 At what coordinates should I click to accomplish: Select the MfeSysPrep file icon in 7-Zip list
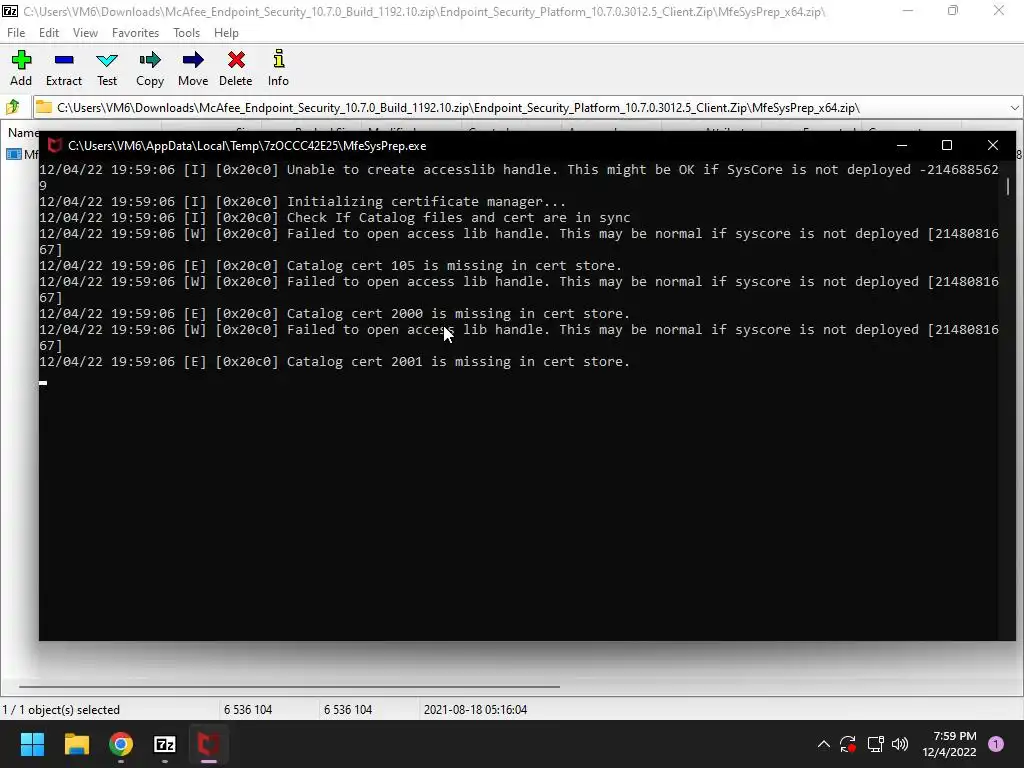pos(14,154)
